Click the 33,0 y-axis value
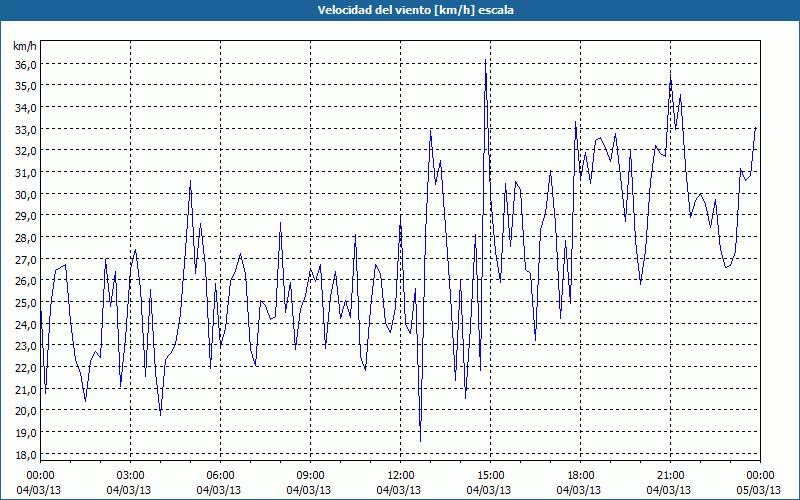 25,130
